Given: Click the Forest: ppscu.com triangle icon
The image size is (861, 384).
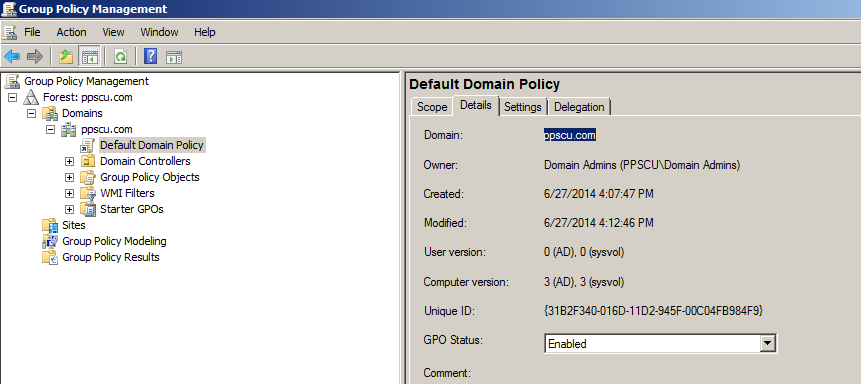Looking at the screenshot, I should (31, 97).
